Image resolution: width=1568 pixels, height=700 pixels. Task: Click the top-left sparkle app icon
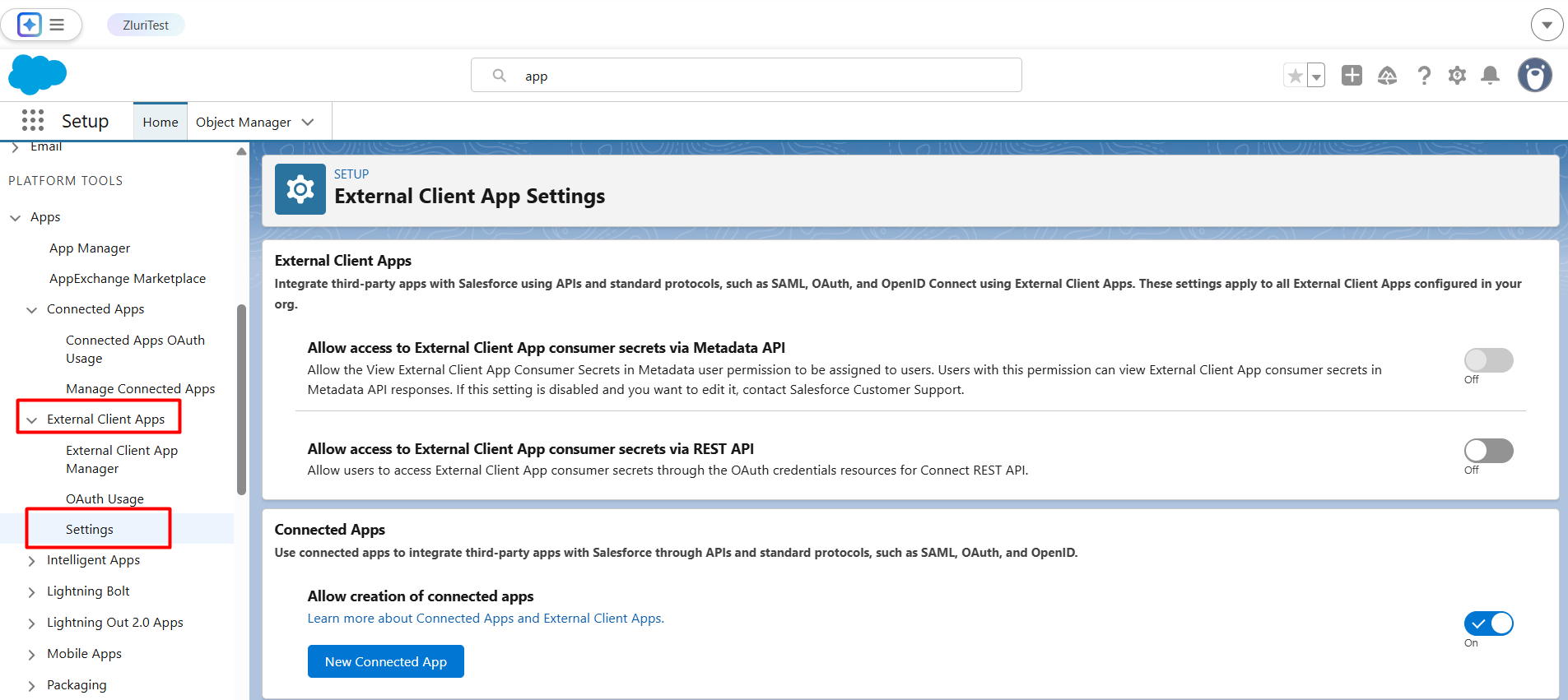(30, 25)
